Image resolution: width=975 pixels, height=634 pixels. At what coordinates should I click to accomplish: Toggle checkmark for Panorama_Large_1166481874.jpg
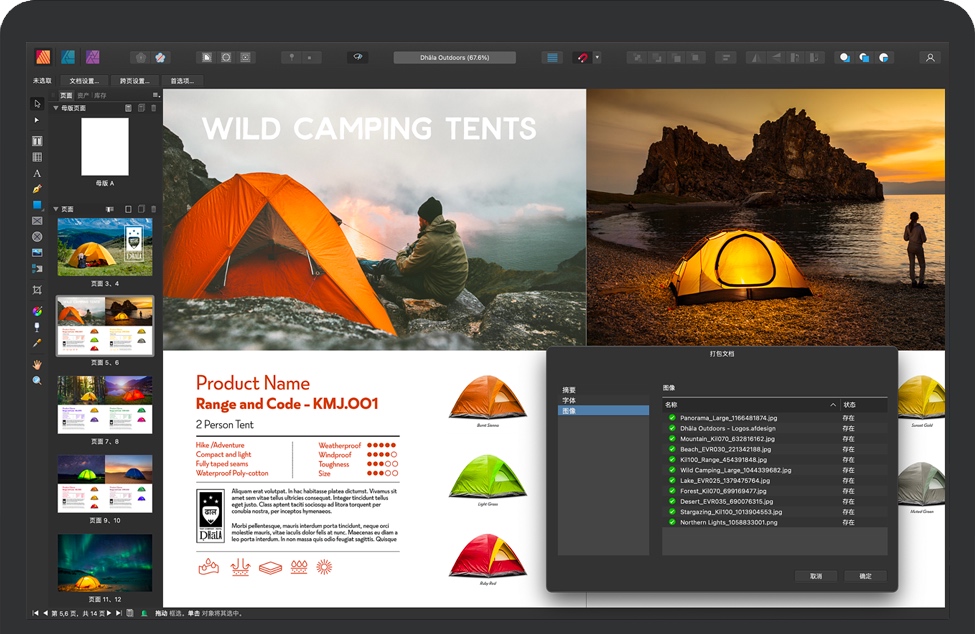(672, 418)
